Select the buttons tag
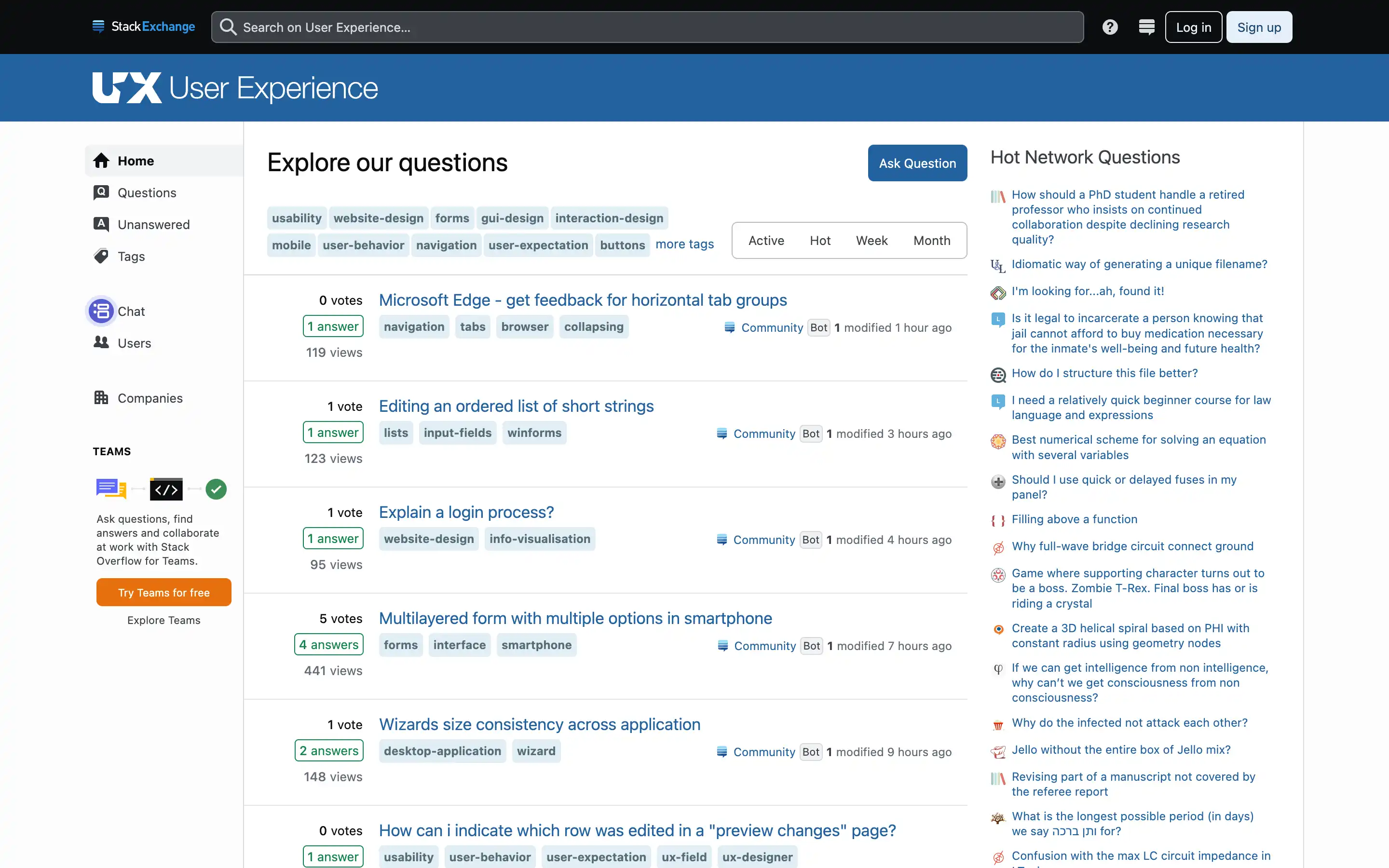Image resolution: width=1389 pixels, height=868 pixels. click(x=622, y=245)
